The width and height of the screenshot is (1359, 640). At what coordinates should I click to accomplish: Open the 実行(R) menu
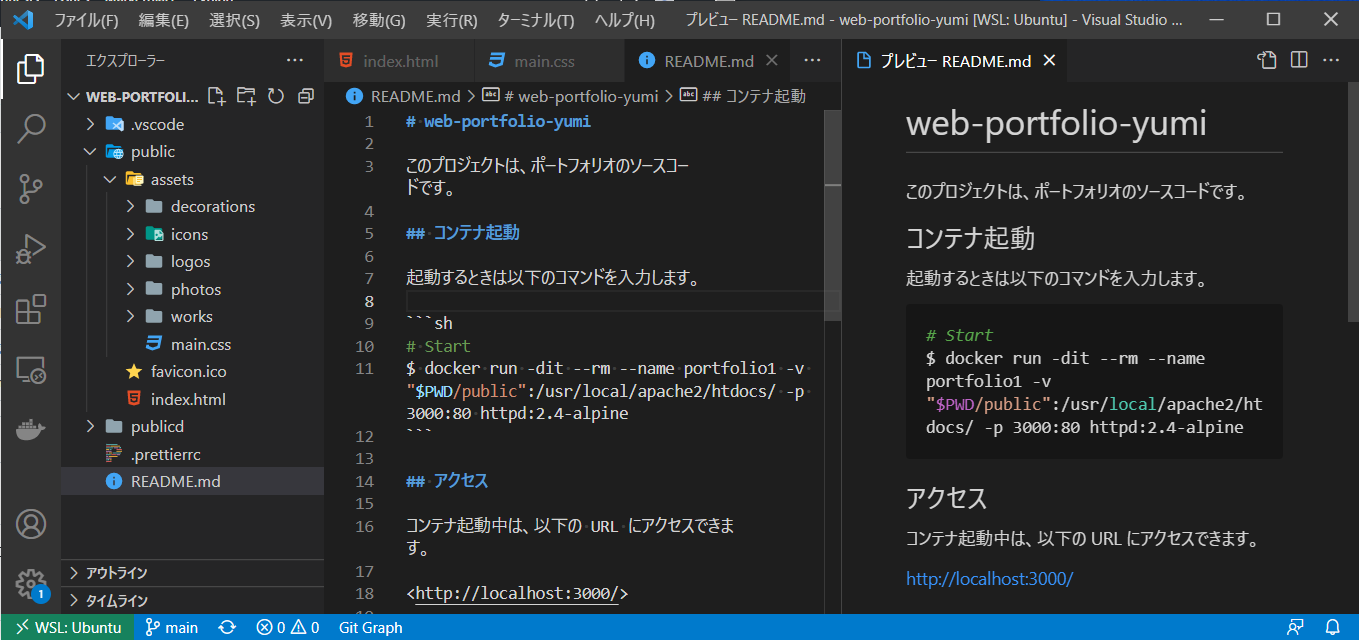(x=452, y=20)
